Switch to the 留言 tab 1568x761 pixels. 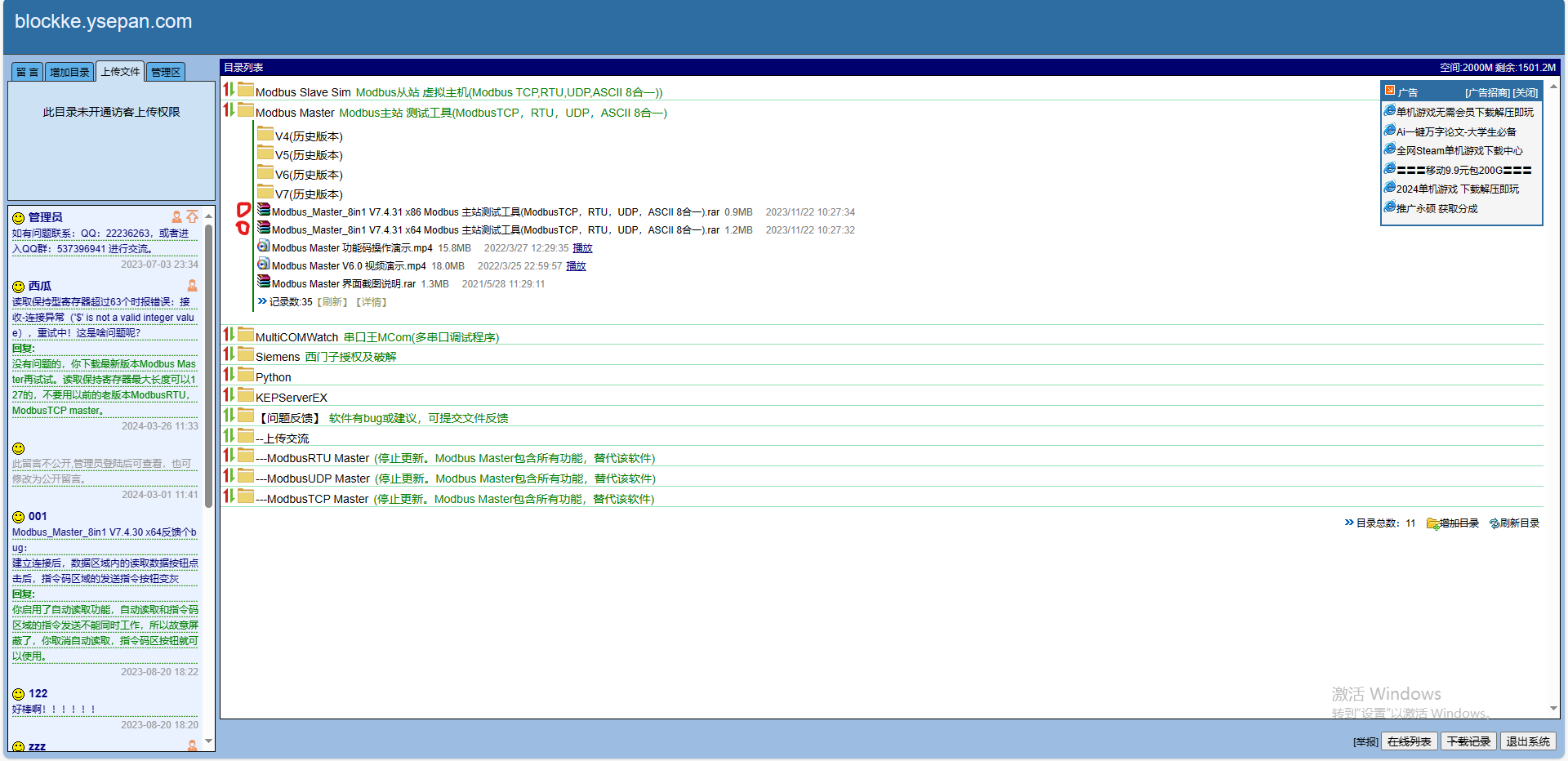click(x=27, y=72)
